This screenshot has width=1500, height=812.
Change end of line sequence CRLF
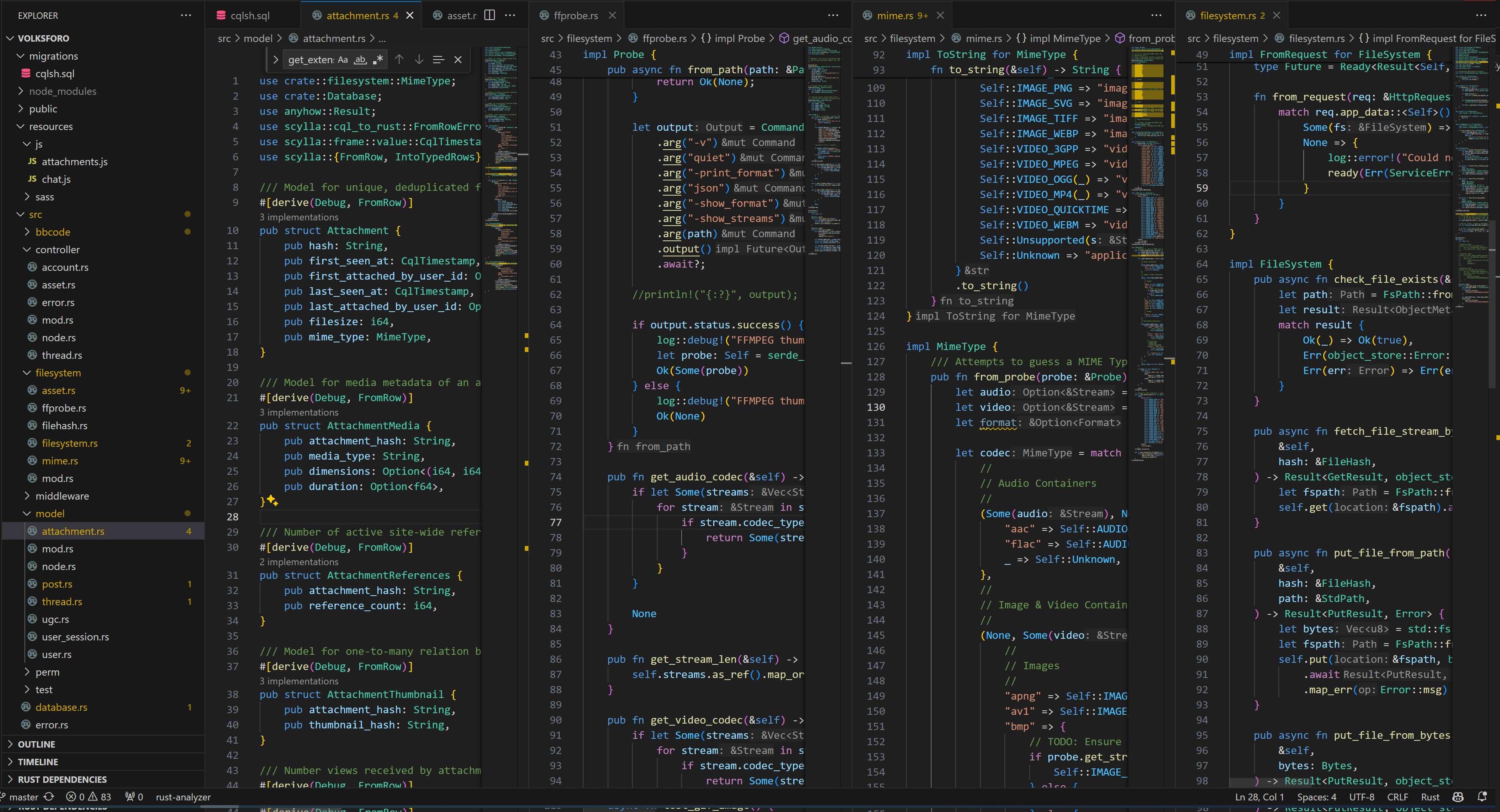point(1398,797)
